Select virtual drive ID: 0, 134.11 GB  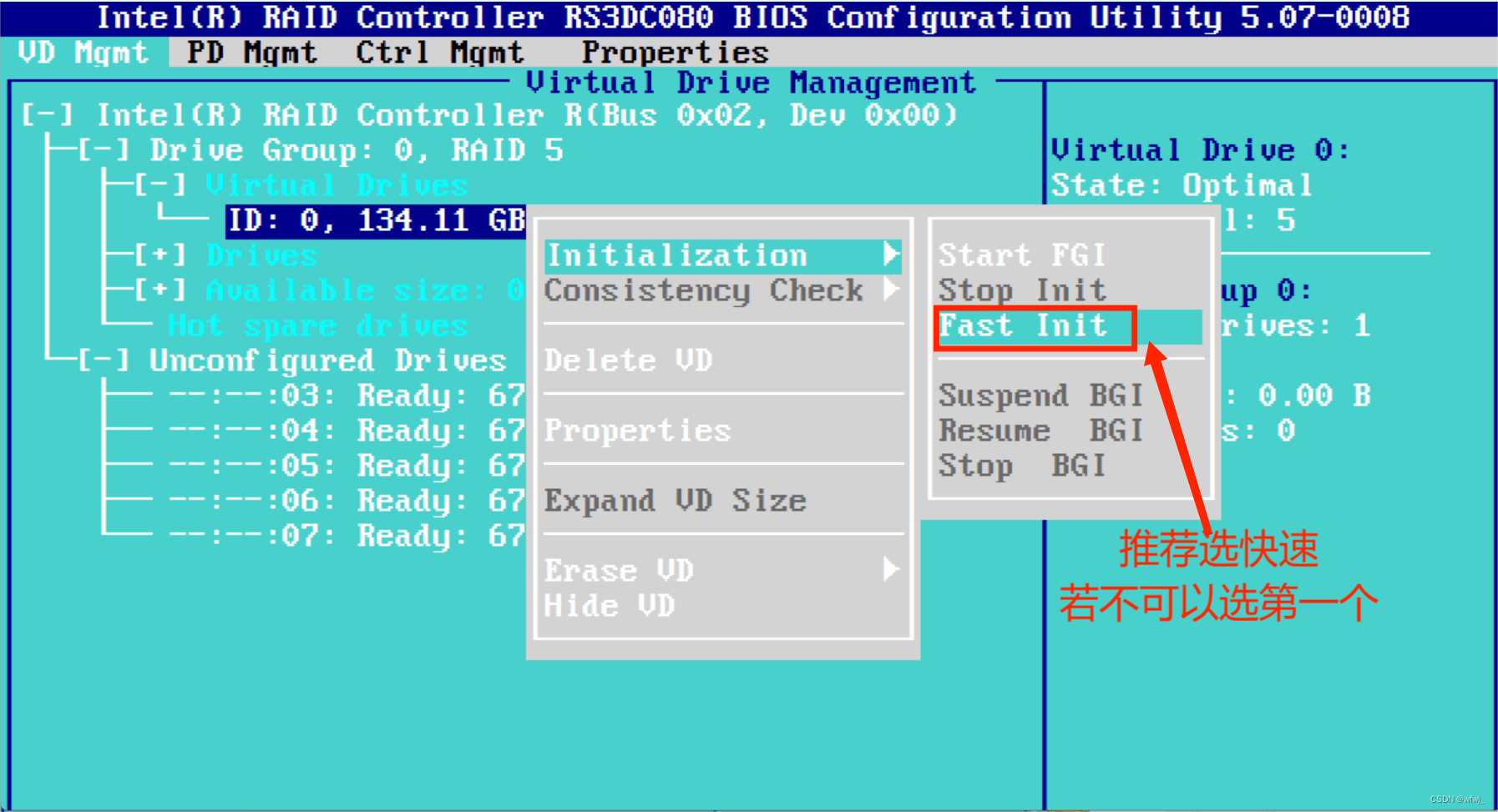[376, 220]
